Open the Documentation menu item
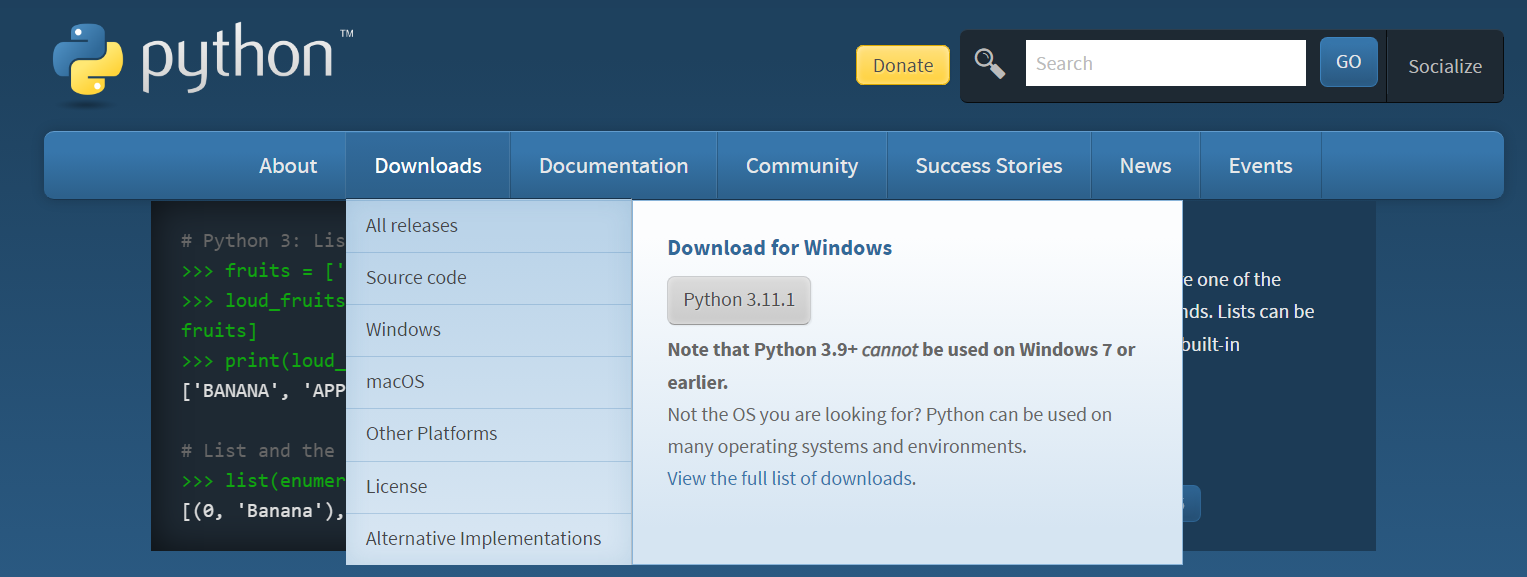 (613, 166)
